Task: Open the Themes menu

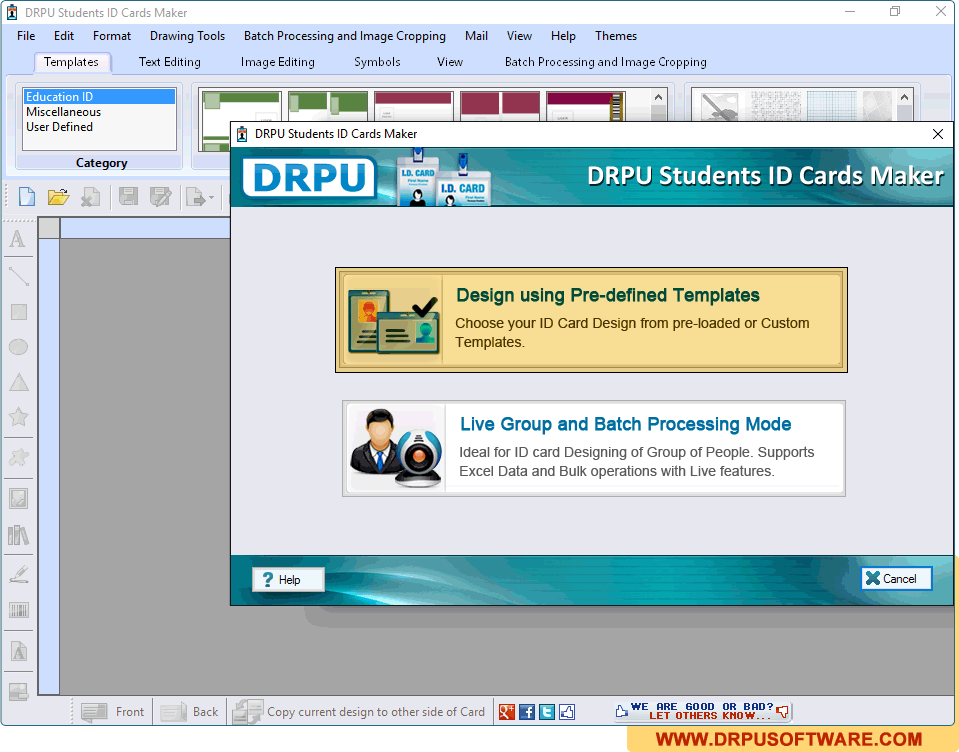Action: tap(616, 36)
